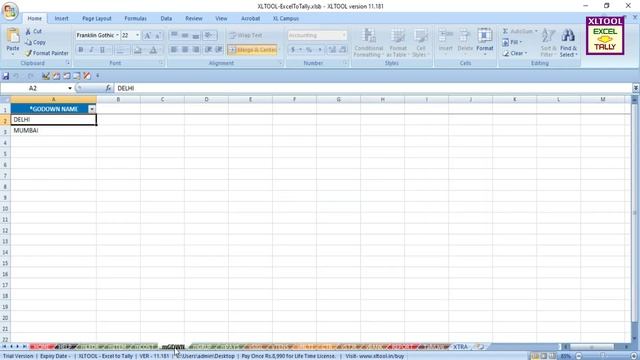Decrease cell indent
640x360 pixels.
click(209, 50)
